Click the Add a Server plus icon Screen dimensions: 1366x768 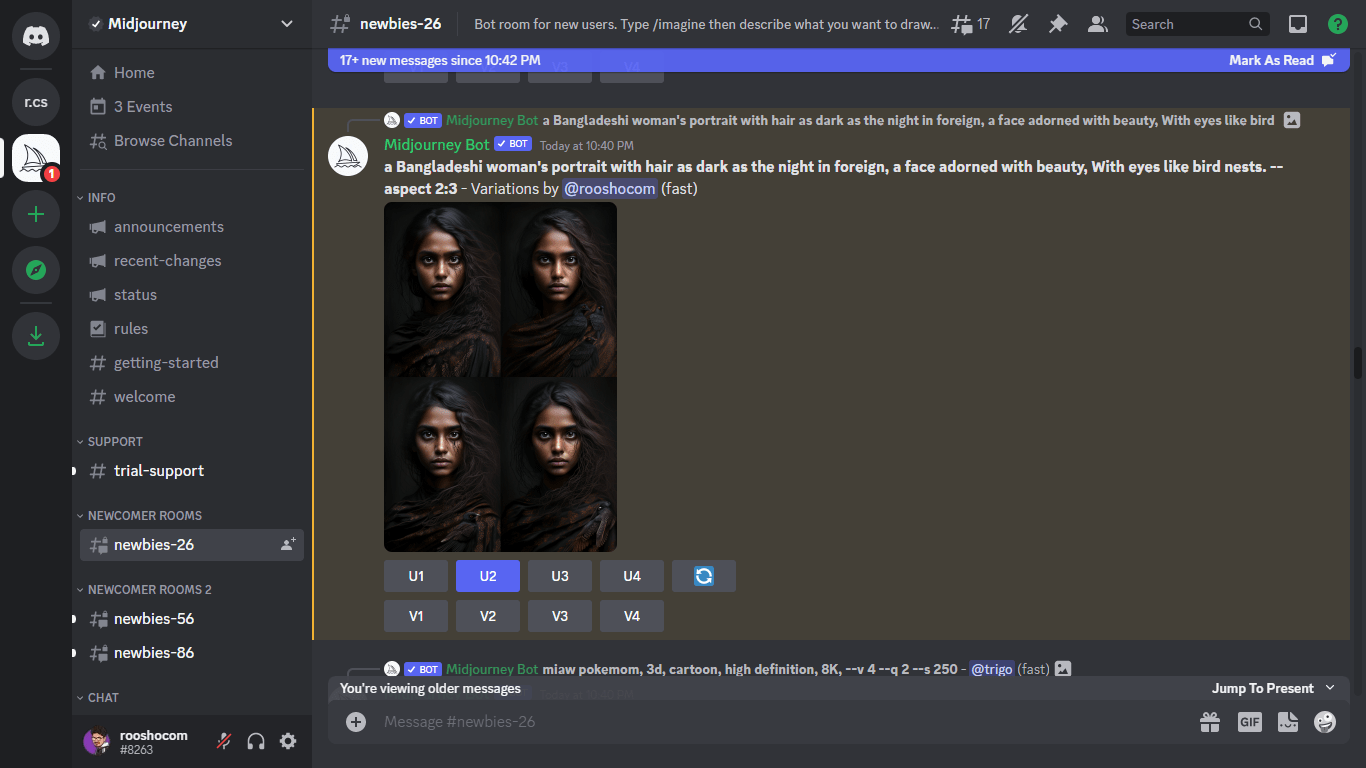coord(36,214)
